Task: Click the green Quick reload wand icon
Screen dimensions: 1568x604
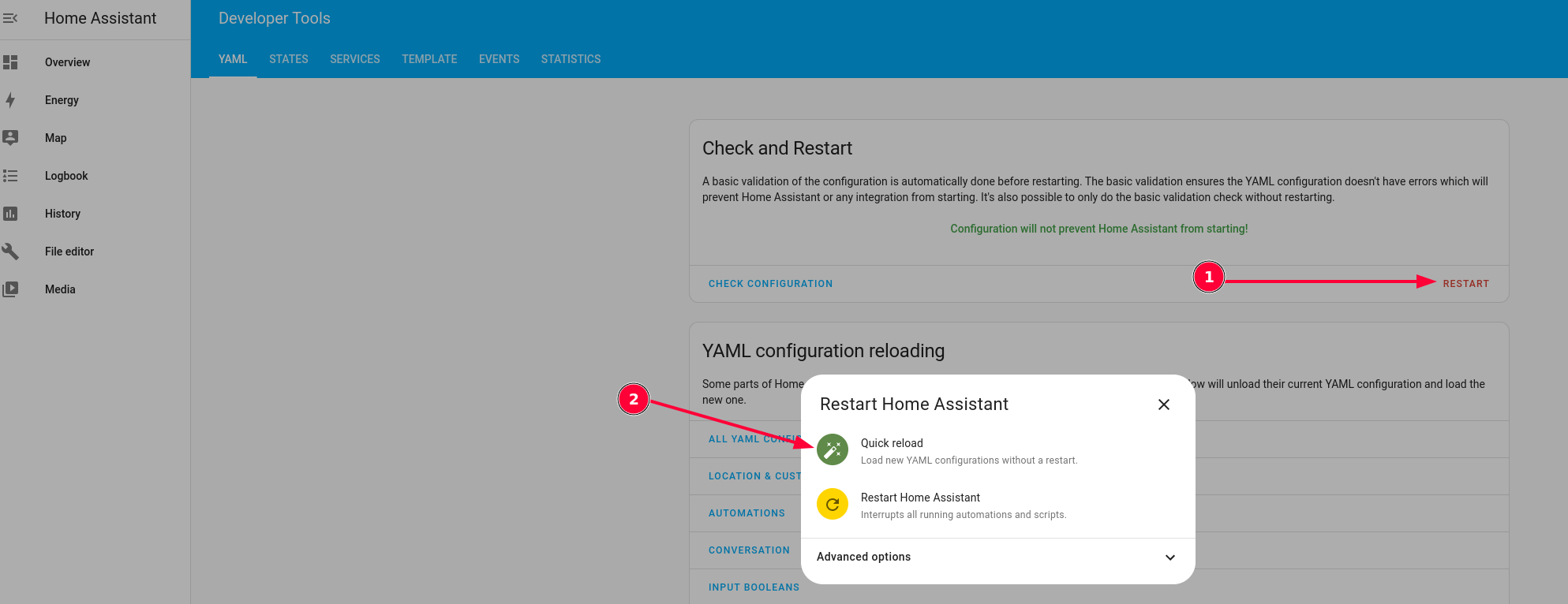Action: (833, 449)
